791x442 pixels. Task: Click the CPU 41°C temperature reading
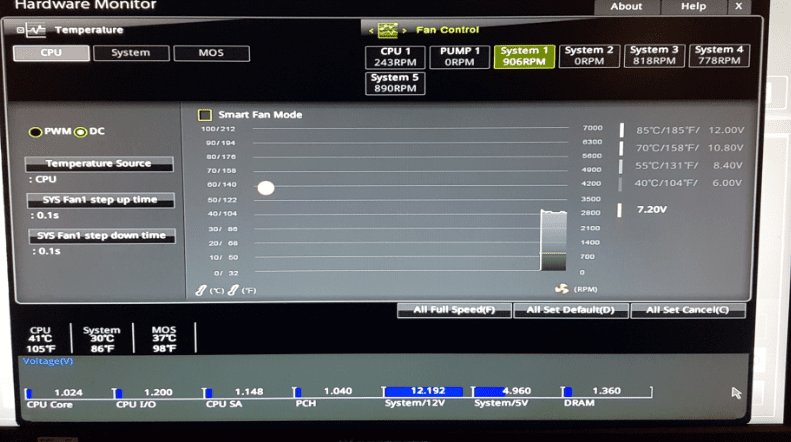coord(40,339)
